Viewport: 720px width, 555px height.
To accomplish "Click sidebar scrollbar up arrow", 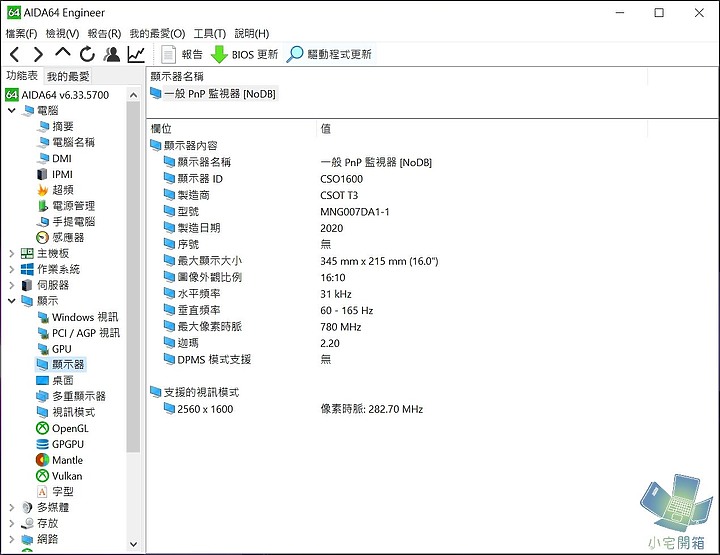I will click(x=133, y=95).
